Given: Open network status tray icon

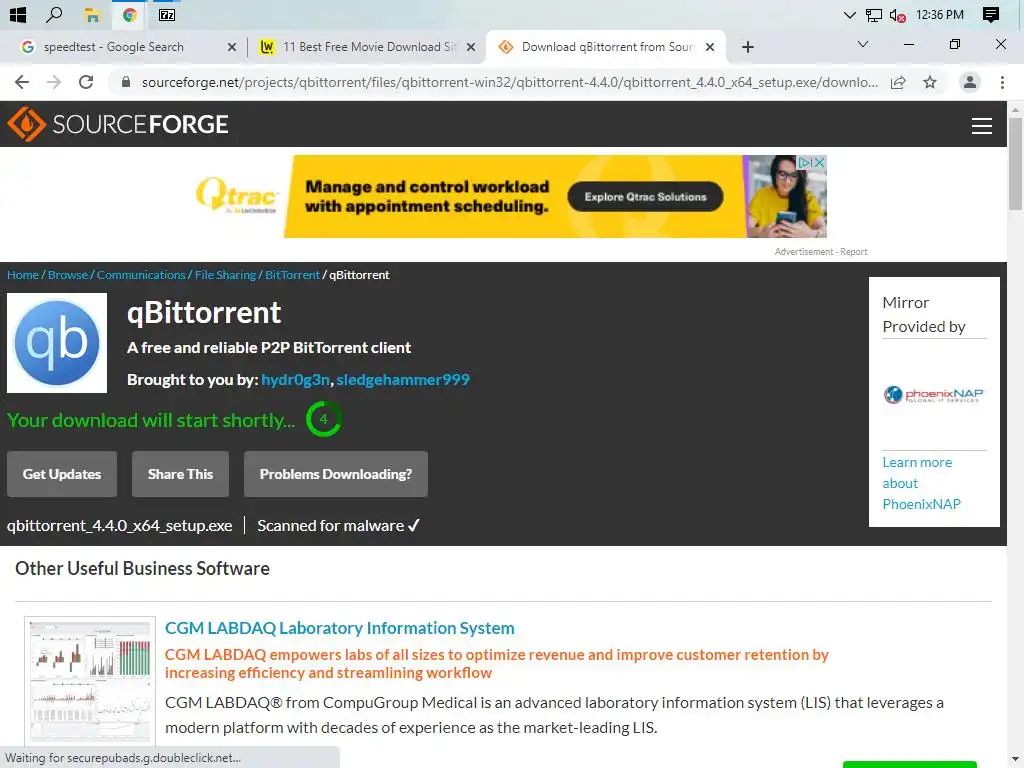Looking at the screenshot, I should [873, 15].
